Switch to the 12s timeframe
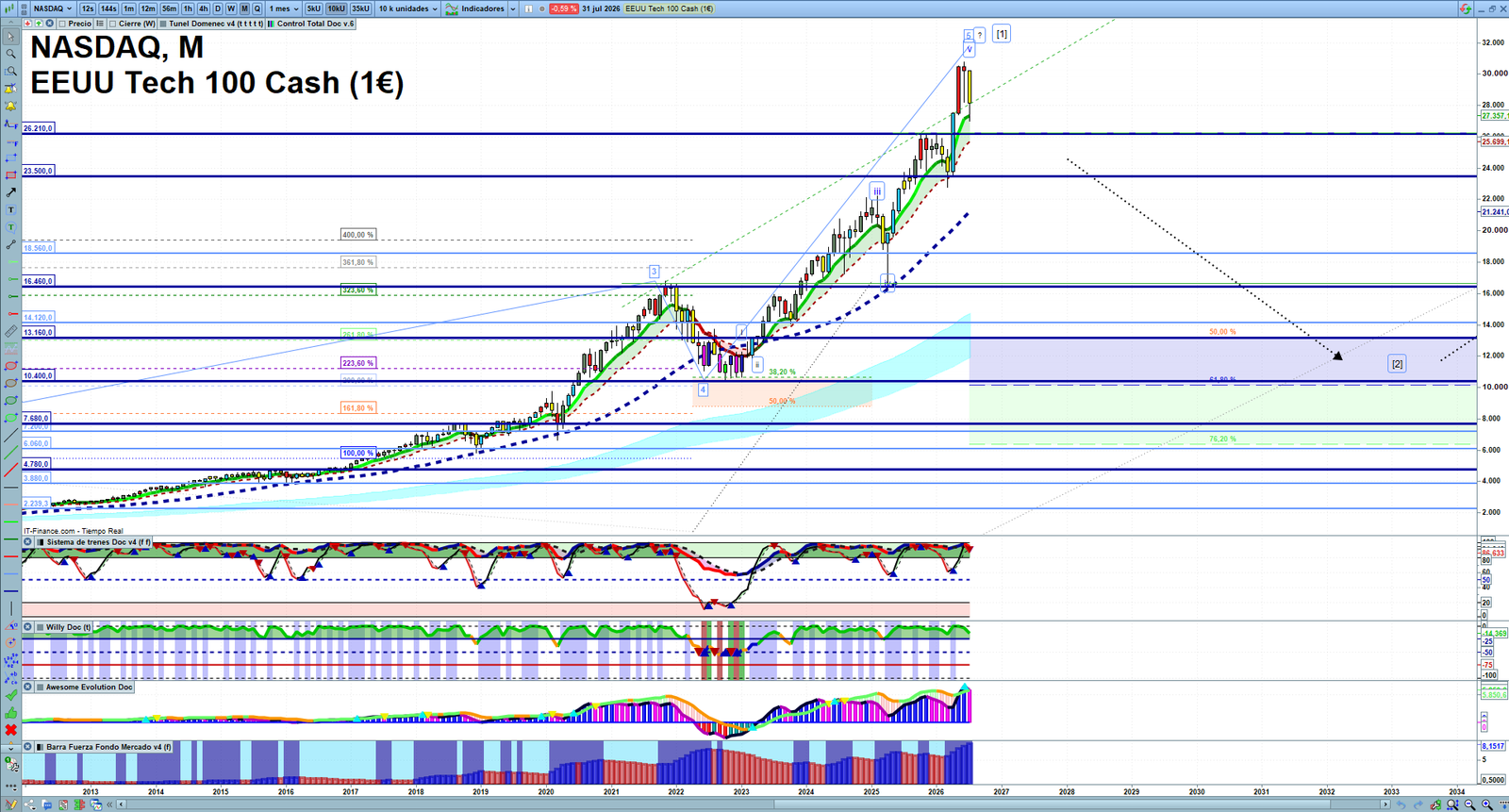 88,8
